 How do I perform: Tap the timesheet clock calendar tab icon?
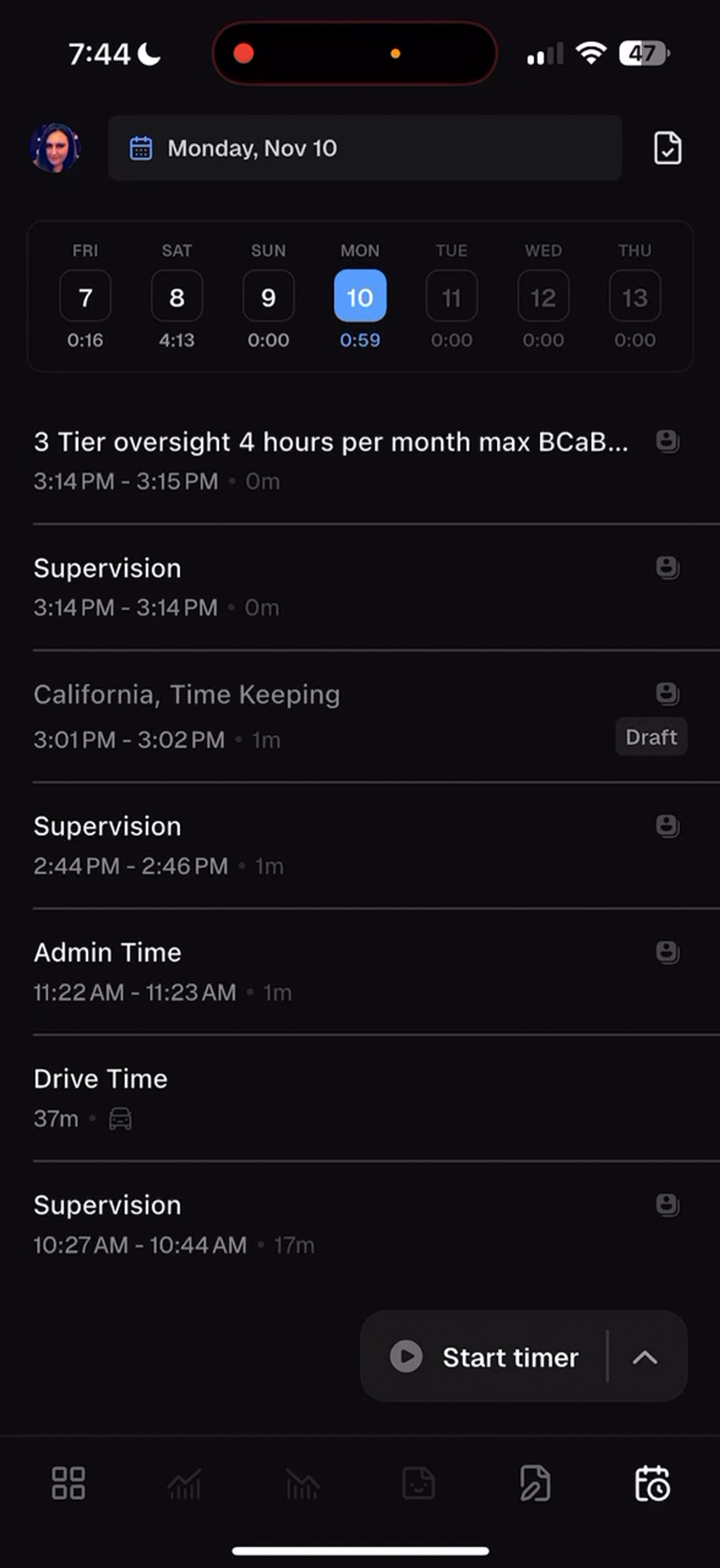click(652, 1483)
